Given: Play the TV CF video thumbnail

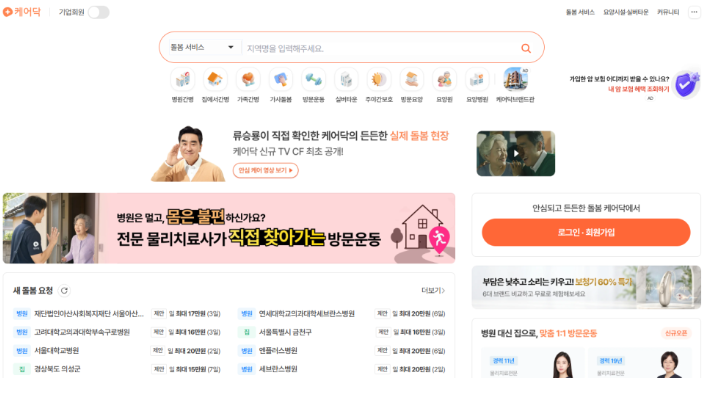Looking at the screenshot, I should point(516,153).
